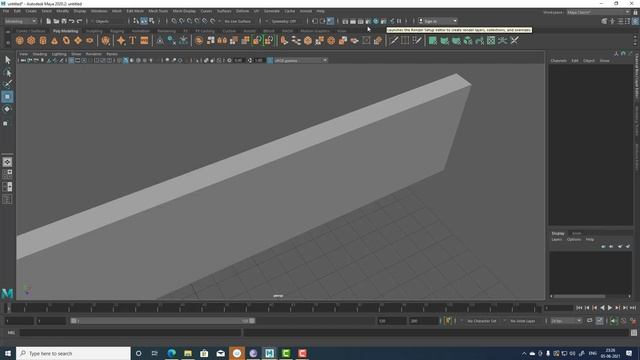The width and height of the screenshot is (640, 360).
Task: Open the Symmetry Off dropdown
Action: [284, 21]
